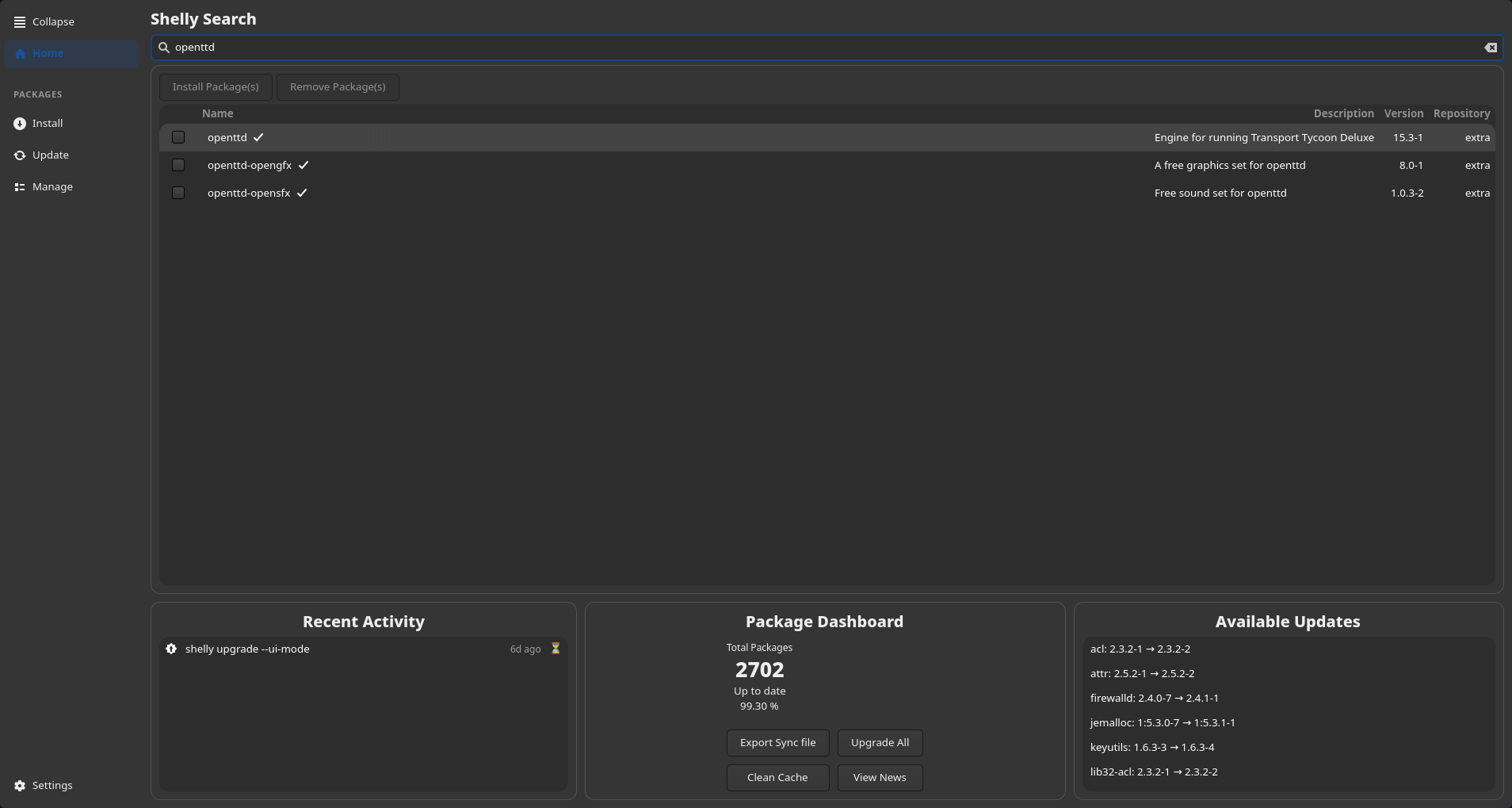Click the Install Package(s) button
1512x808 pixels.
click(x=216, y=87)
